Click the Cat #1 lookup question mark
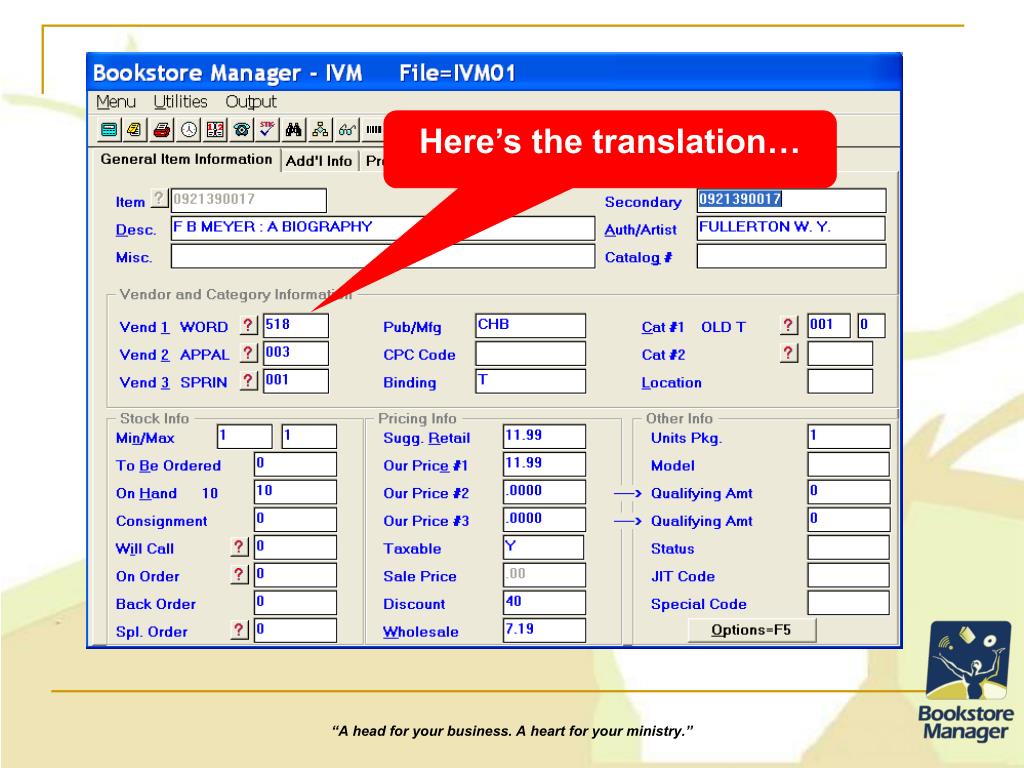Viewport: 1024px width, 768px height. [x=790, y=326]
